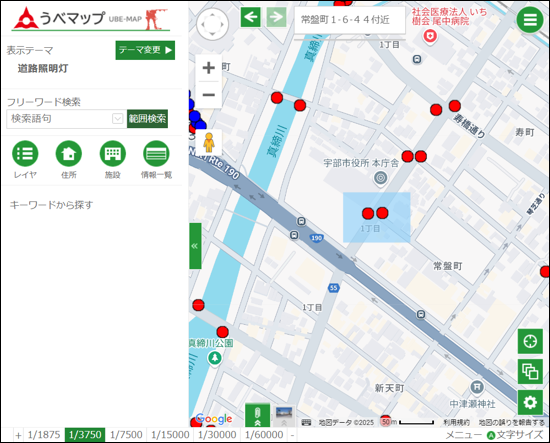Select the 1/30000 scale
550x443 pixels.
click(217, 435)
